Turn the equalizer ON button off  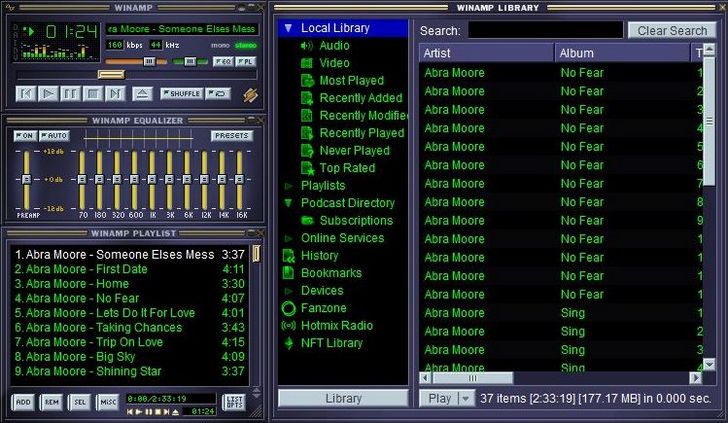25,136
